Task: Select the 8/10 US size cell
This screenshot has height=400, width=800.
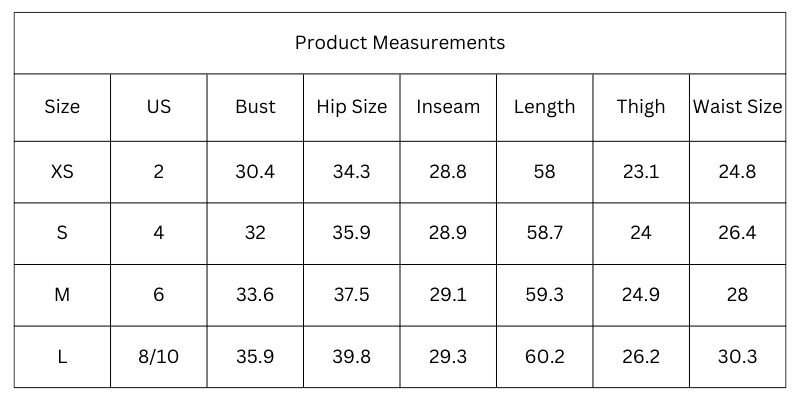Action: point(159,357)
